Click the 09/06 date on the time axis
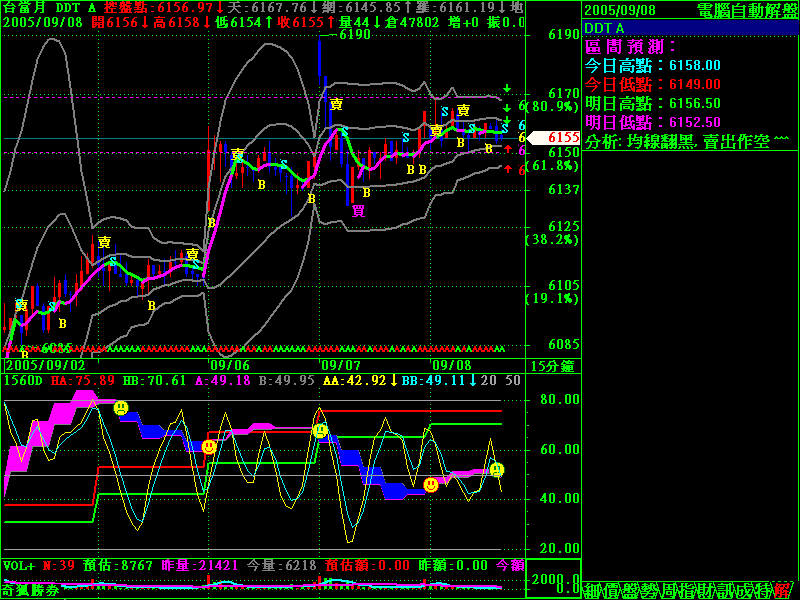This screenshot has width=800, height=600. tap(230, 366)
